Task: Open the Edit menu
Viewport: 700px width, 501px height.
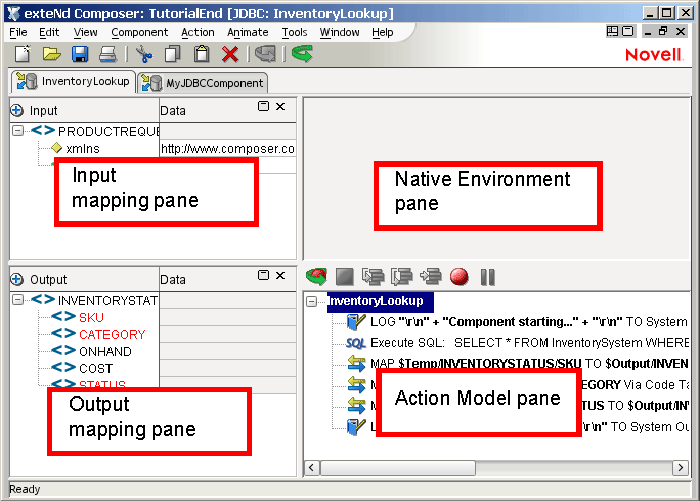Action: tap(49, 32)
